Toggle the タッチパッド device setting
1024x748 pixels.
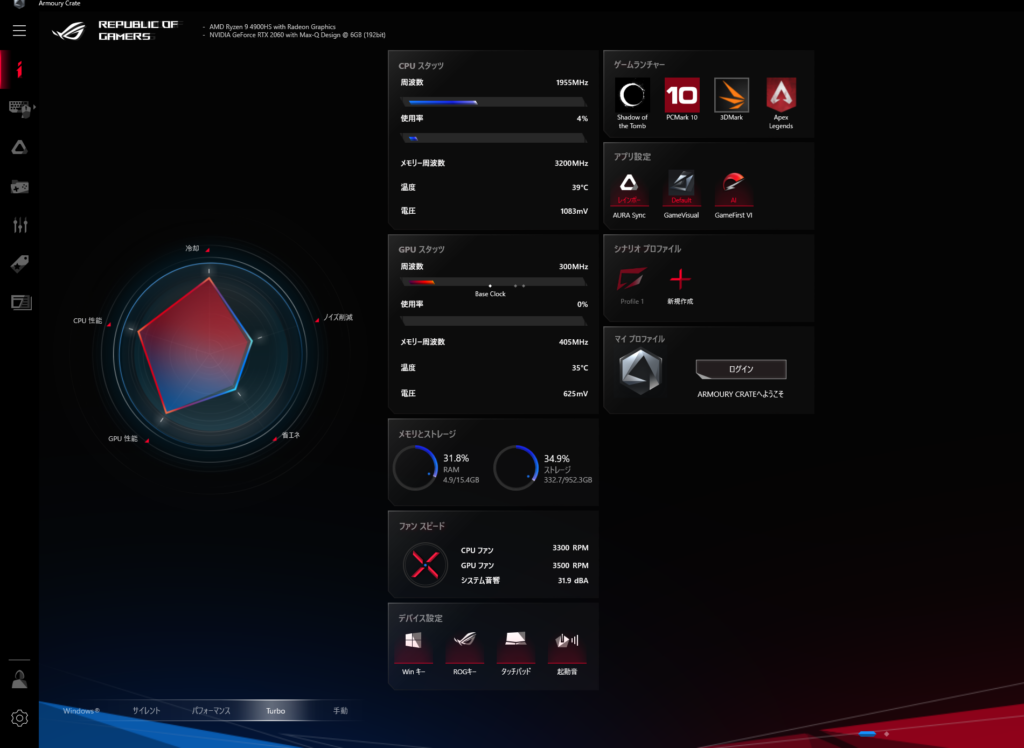point(516,653)
